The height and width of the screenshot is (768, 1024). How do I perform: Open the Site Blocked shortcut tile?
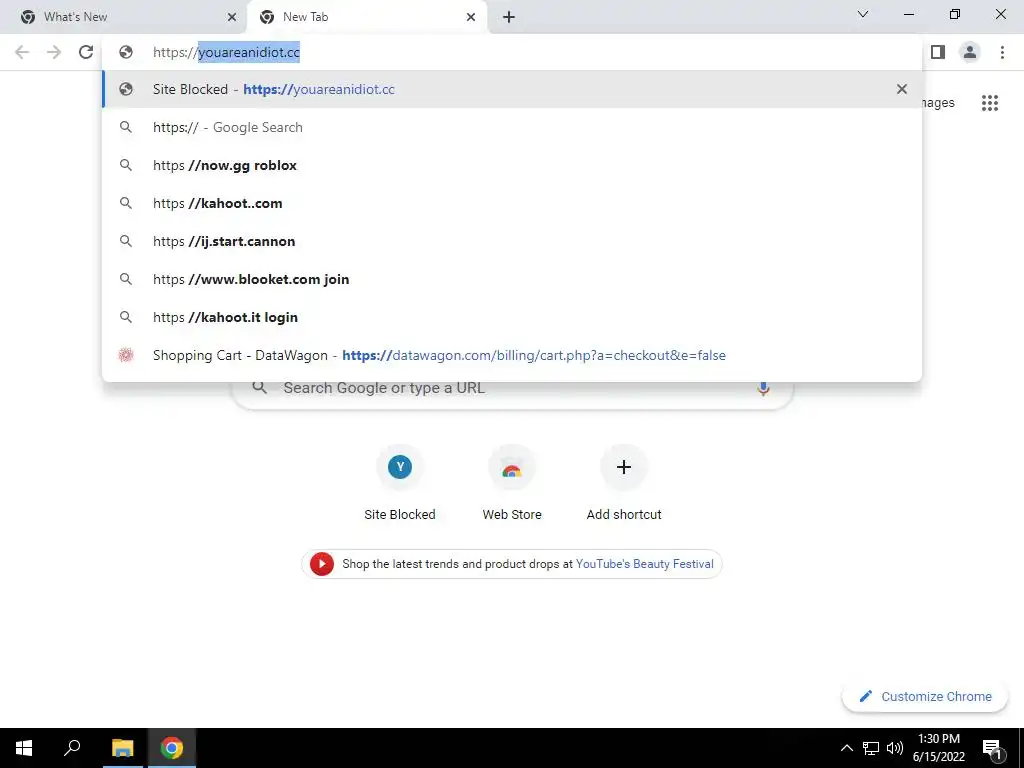(400, 483)
